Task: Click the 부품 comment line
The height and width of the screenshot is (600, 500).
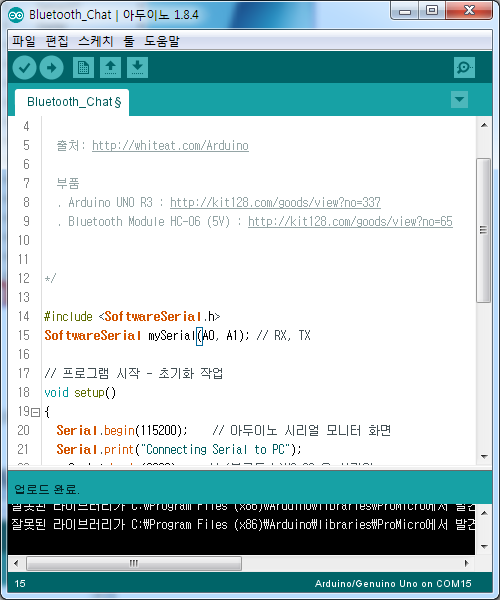Action: pos(68,183)
